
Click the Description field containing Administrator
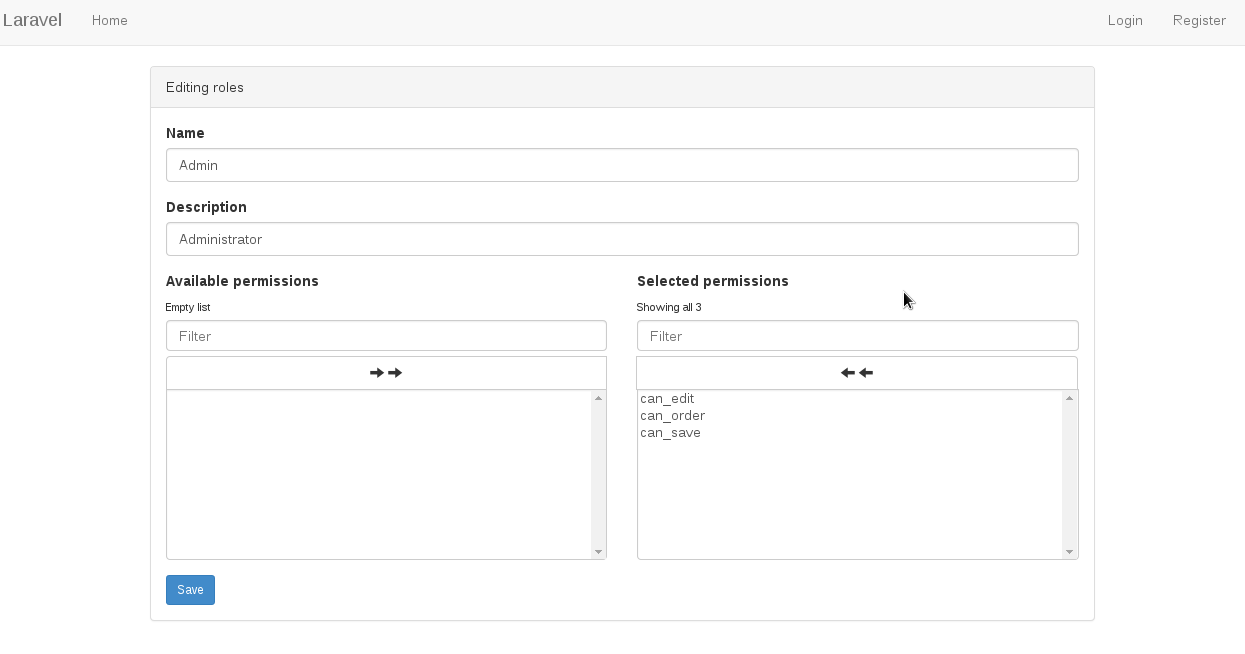(622, 238)
